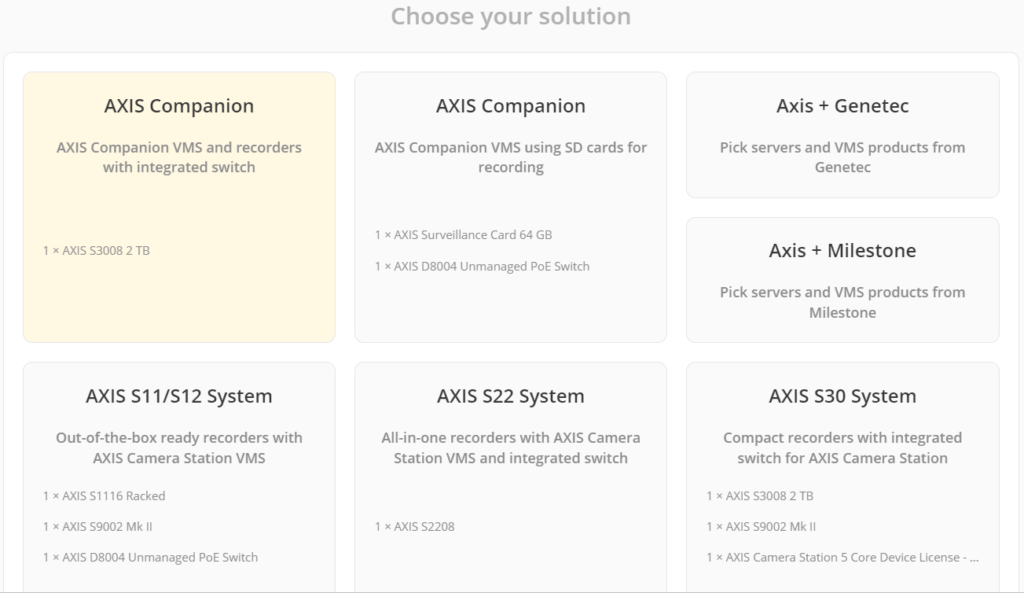Open the AXIS Camera Station 5 Core Device License

click(841, 557)
